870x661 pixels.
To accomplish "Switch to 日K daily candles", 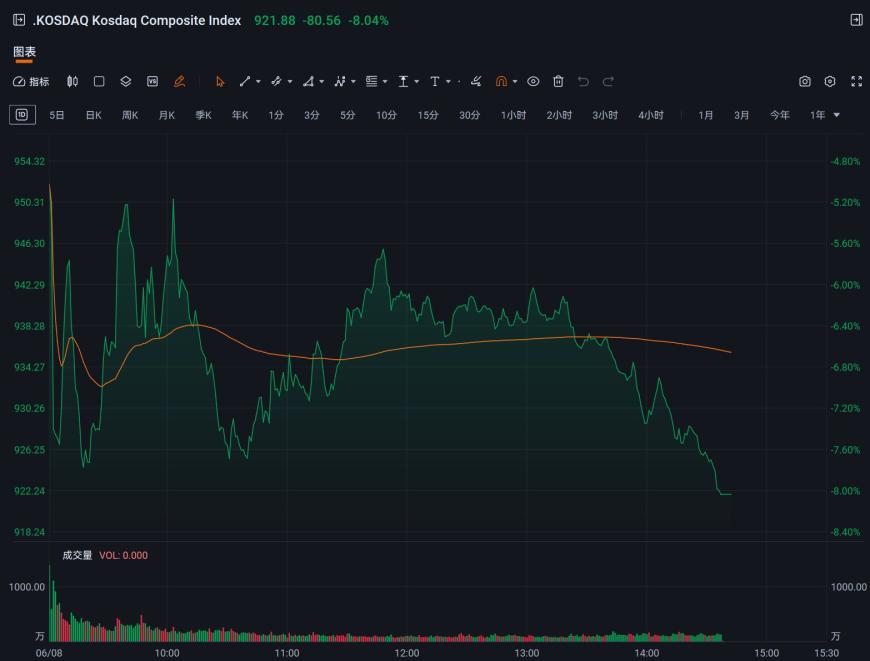I will point(93,115).
